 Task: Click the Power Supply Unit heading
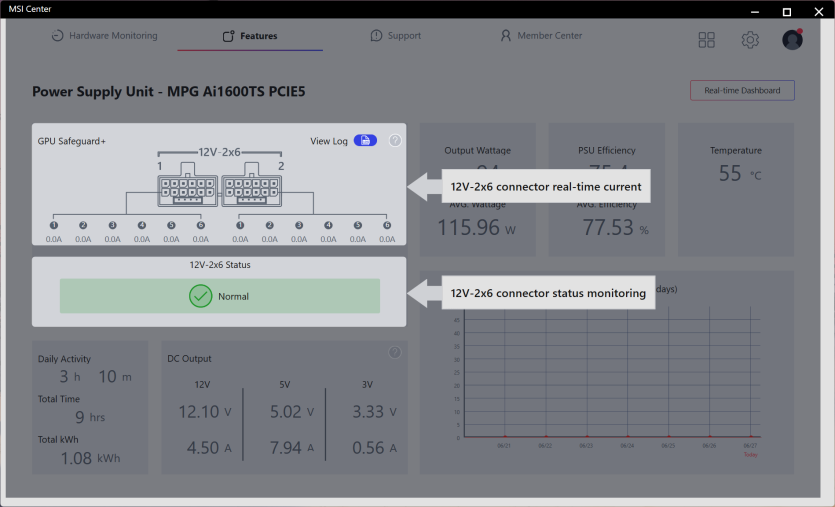coord(168,92)
